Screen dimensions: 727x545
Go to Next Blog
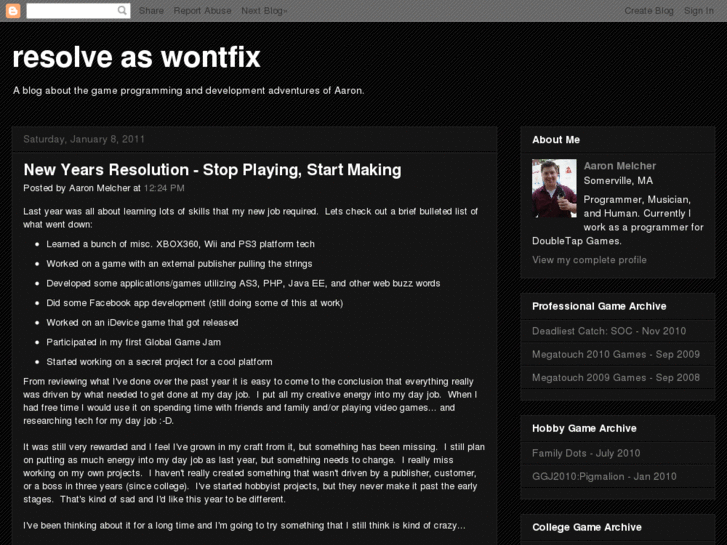(264, 11)
